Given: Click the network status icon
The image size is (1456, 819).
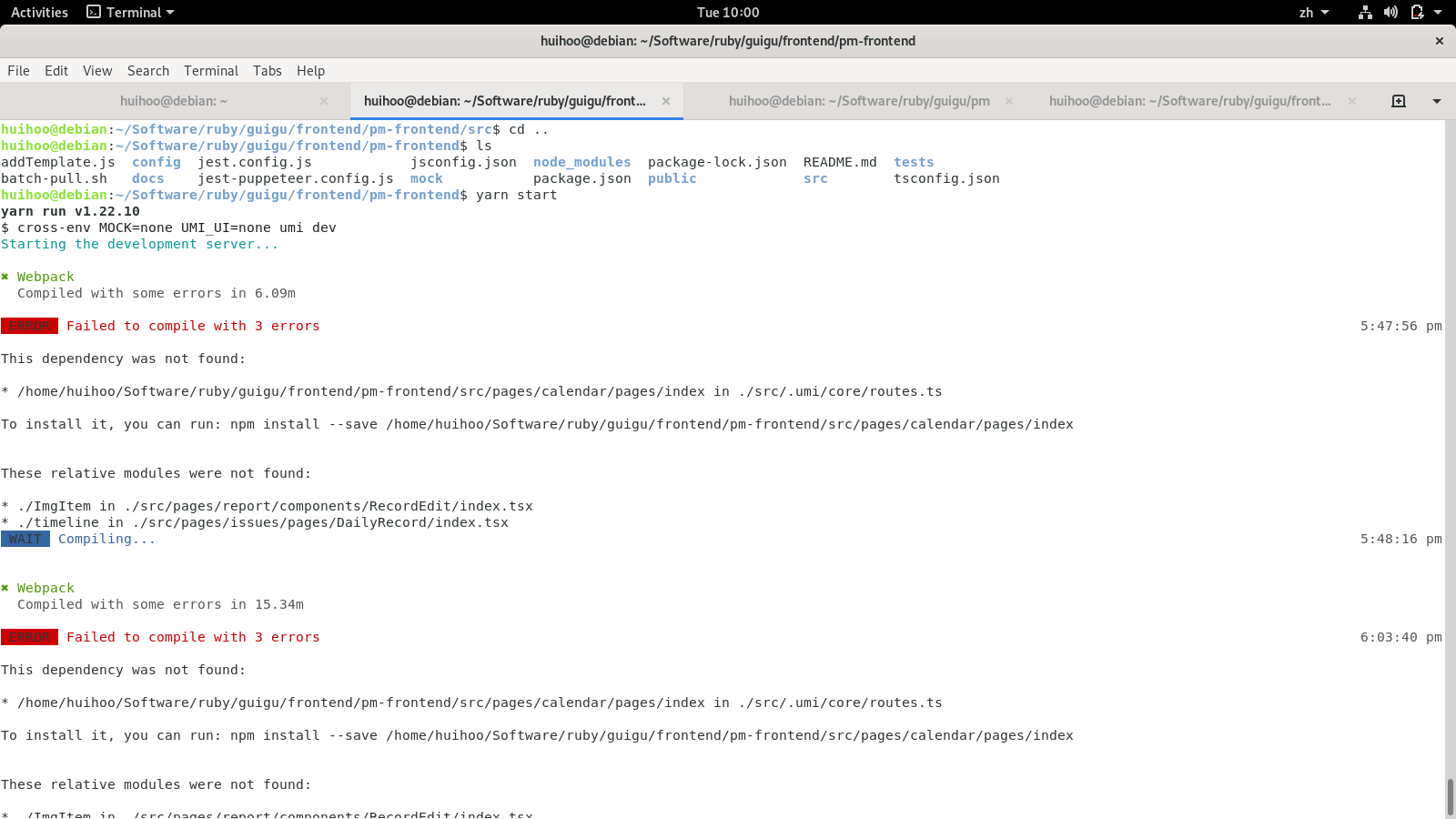Looking at the screenshot, I should click(x=1365, y=12).
